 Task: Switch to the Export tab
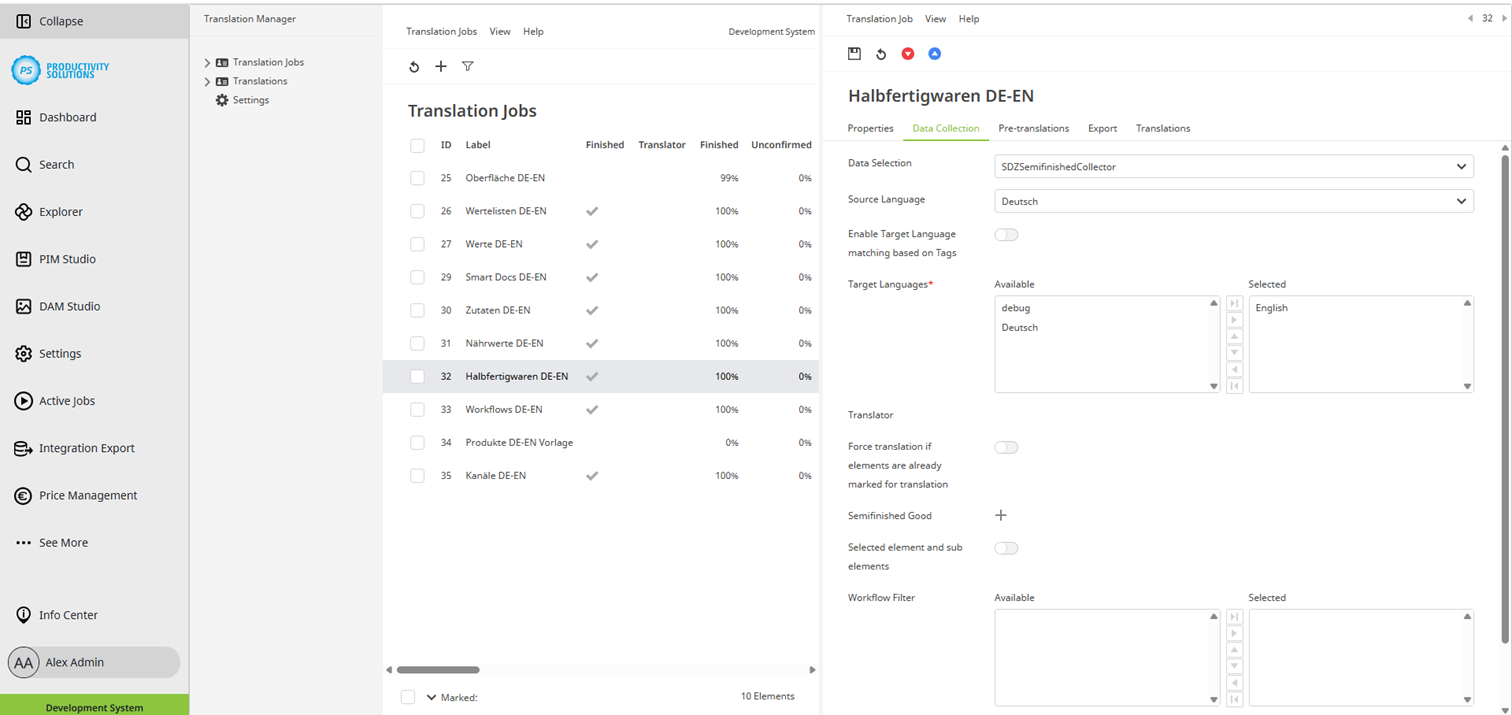1102,128
